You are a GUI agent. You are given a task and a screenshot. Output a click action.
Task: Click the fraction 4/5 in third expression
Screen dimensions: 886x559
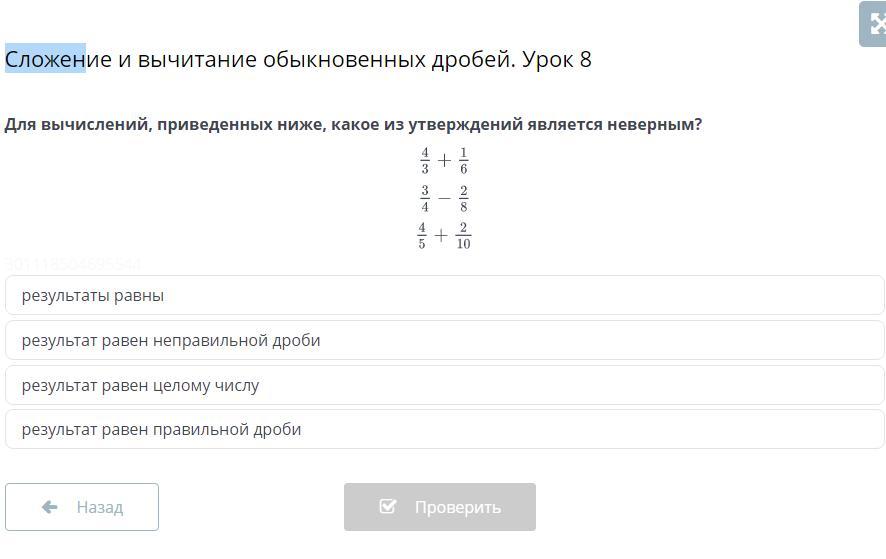point(423,236)
